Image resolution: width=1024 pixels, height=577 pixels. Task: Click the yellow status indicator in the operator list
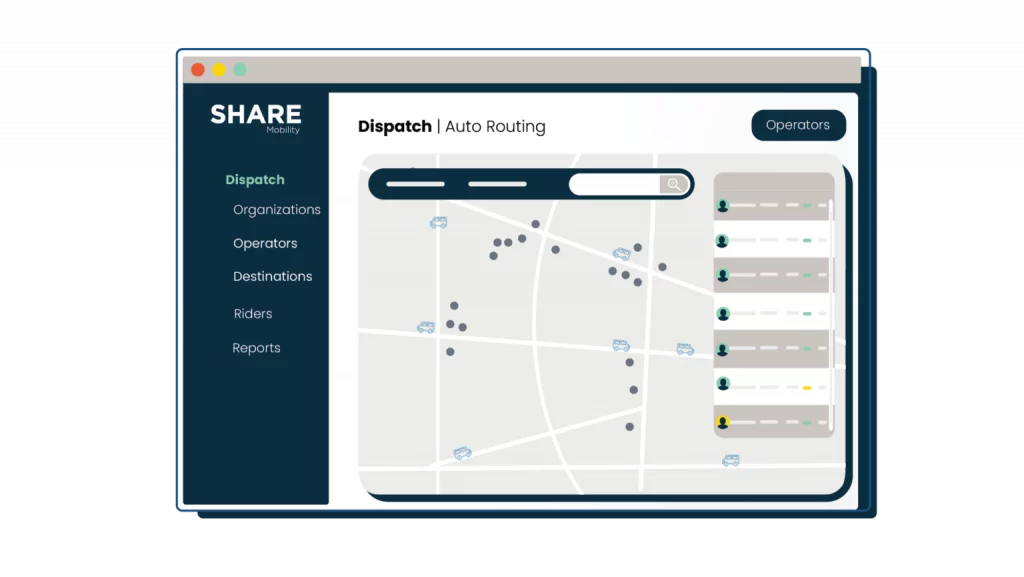[x=806, y=387]
